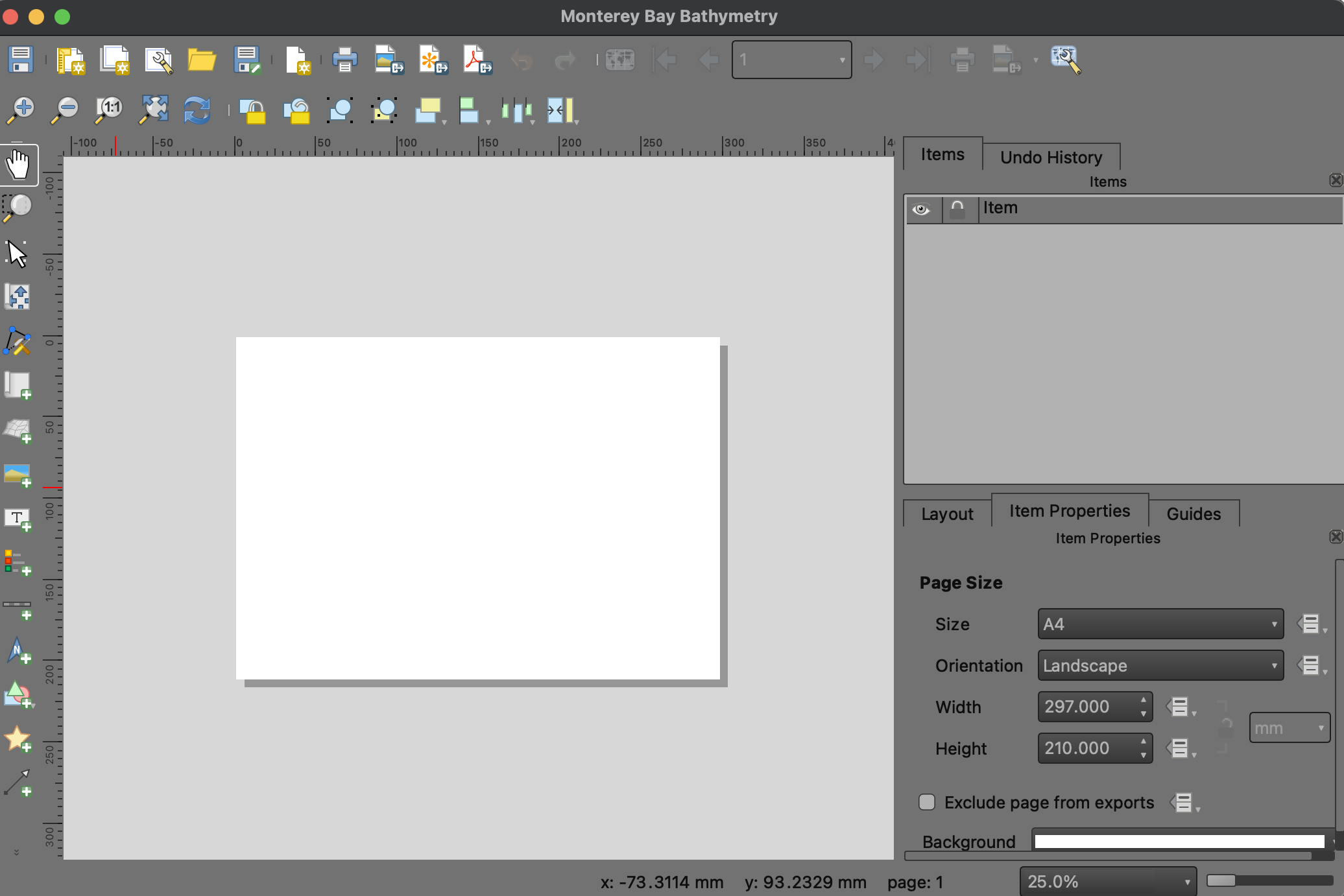
Task: Click the Add Map tool
Action: 18,385
